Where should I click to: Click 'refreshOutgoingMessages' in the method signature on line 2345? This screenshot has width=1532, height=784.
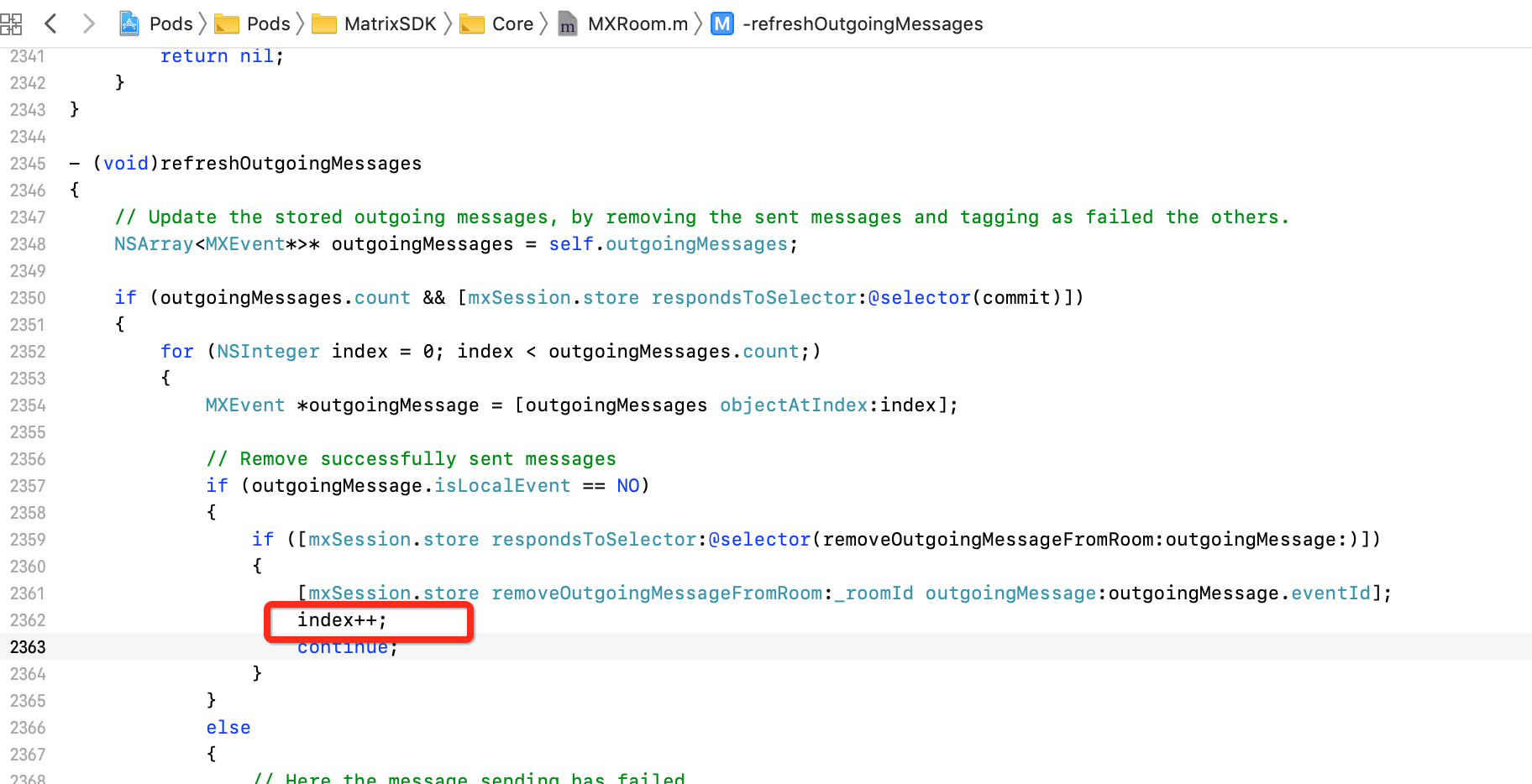tap(291, 164)
